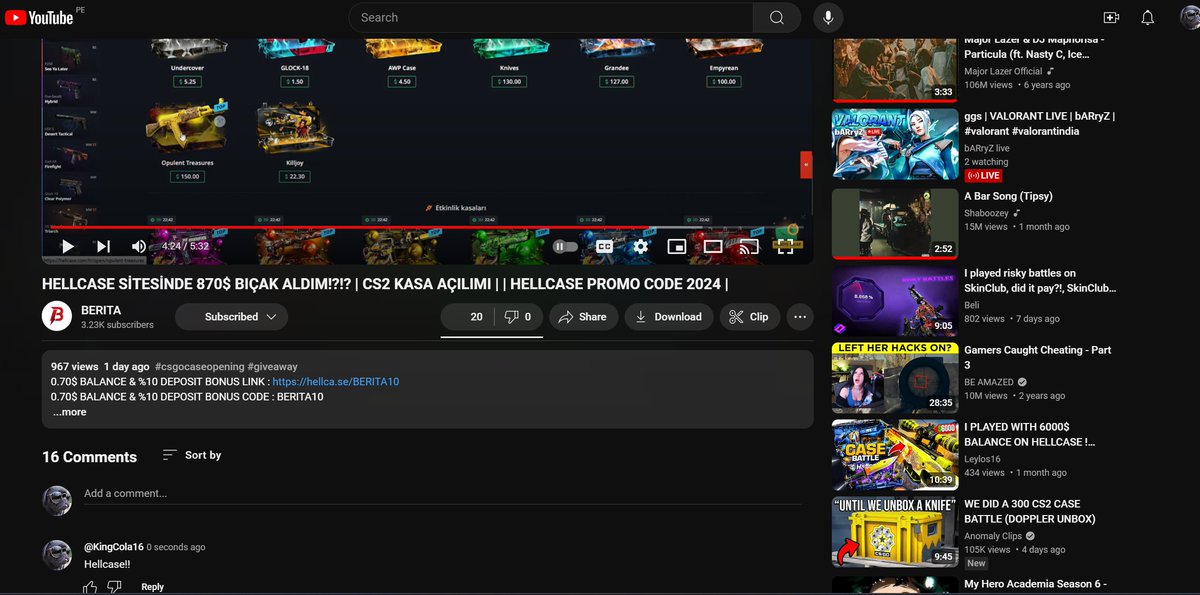Go full screen

(786, 246)
